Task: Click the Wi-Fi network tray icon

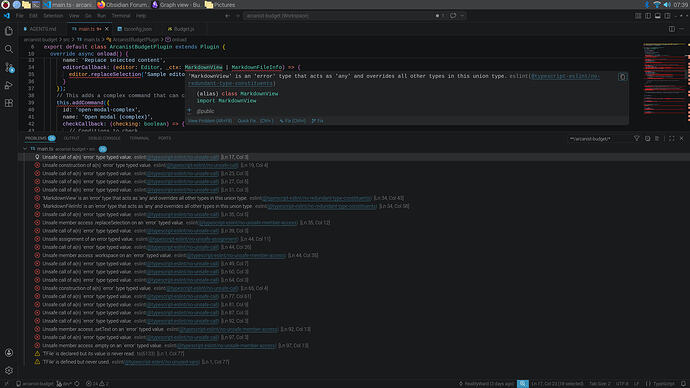Action: pos(657,5)
